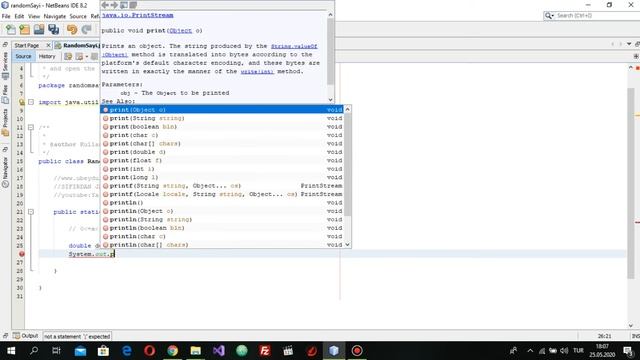Viewport: 640px width, 360px height.
Task: Click the completion list scrollbar thumb
Action: 348,165
